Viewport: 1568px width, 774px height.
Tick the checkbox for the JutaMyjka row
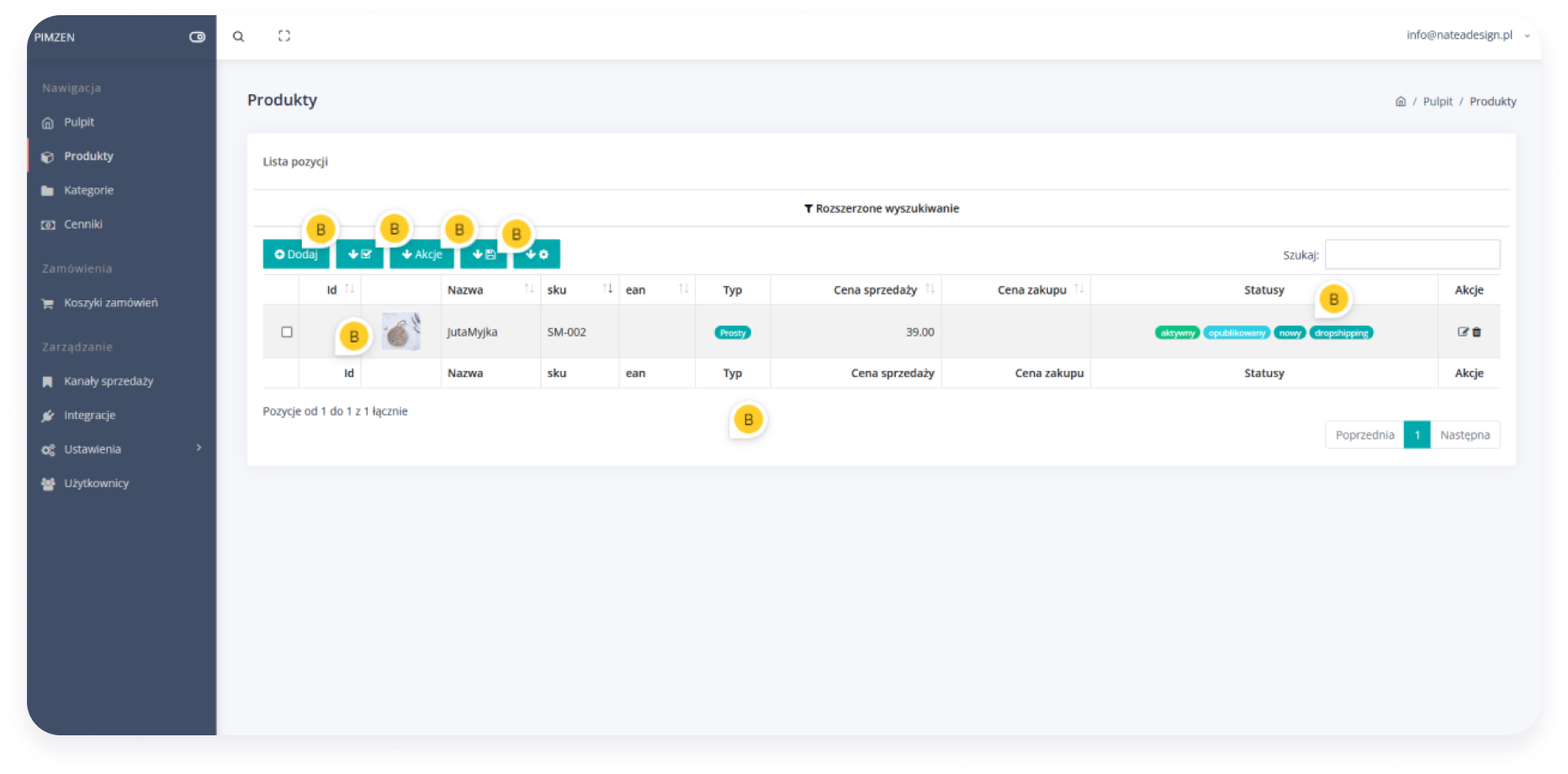tap(287, 332)
